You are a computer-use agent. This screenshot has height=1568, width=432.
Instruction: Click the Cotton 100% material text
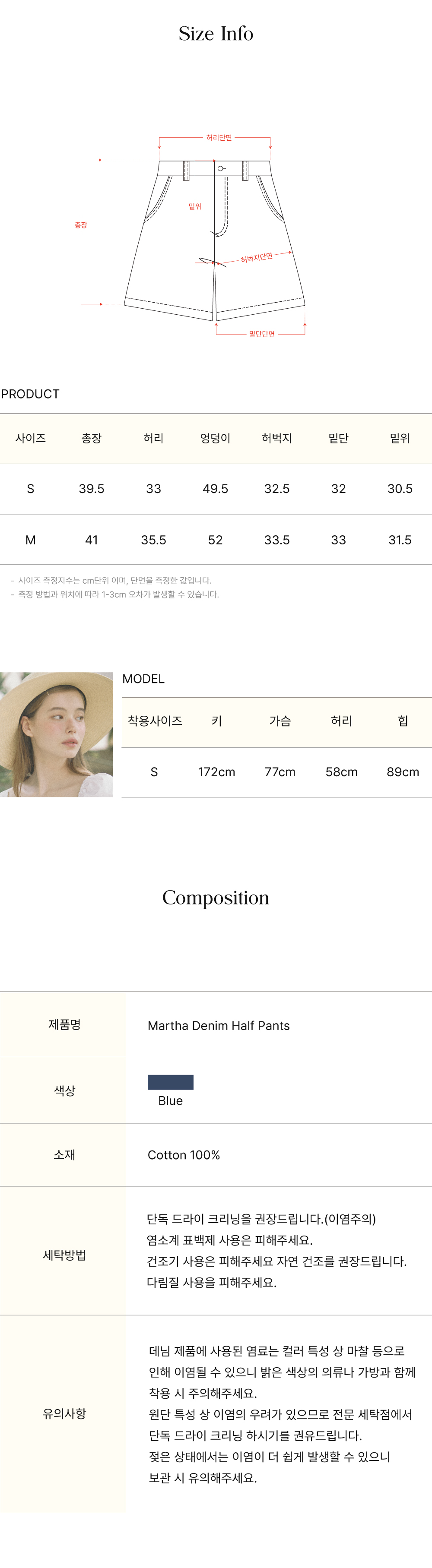[184, 1155]
